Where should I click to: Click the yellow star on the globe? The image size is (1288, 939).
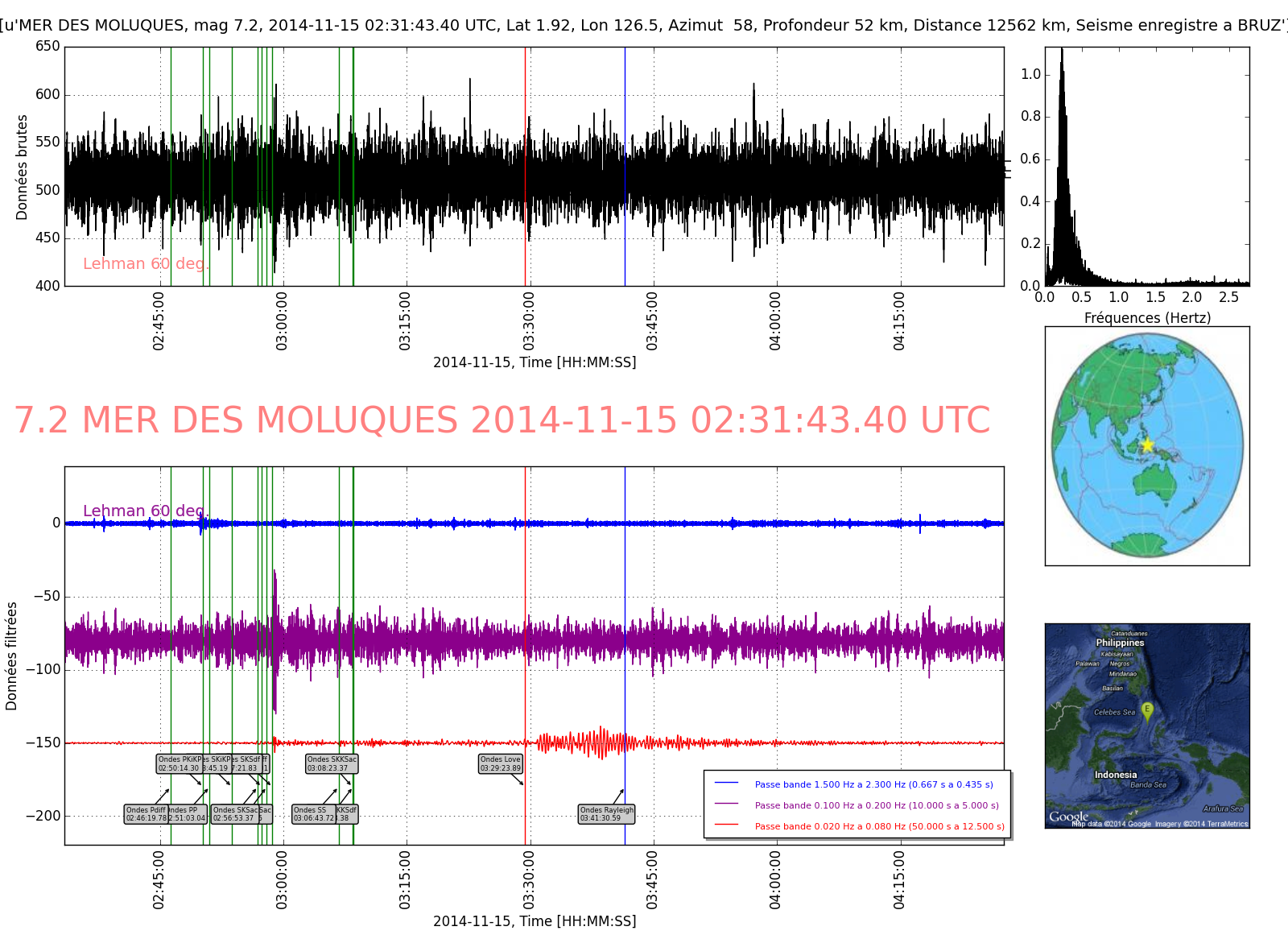pyautogui.click(x=1147, y=445)
